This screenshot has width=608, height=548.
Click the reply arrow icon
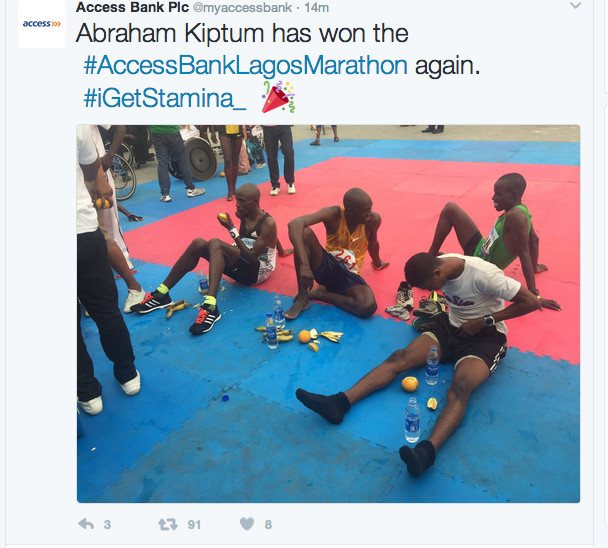86,524
